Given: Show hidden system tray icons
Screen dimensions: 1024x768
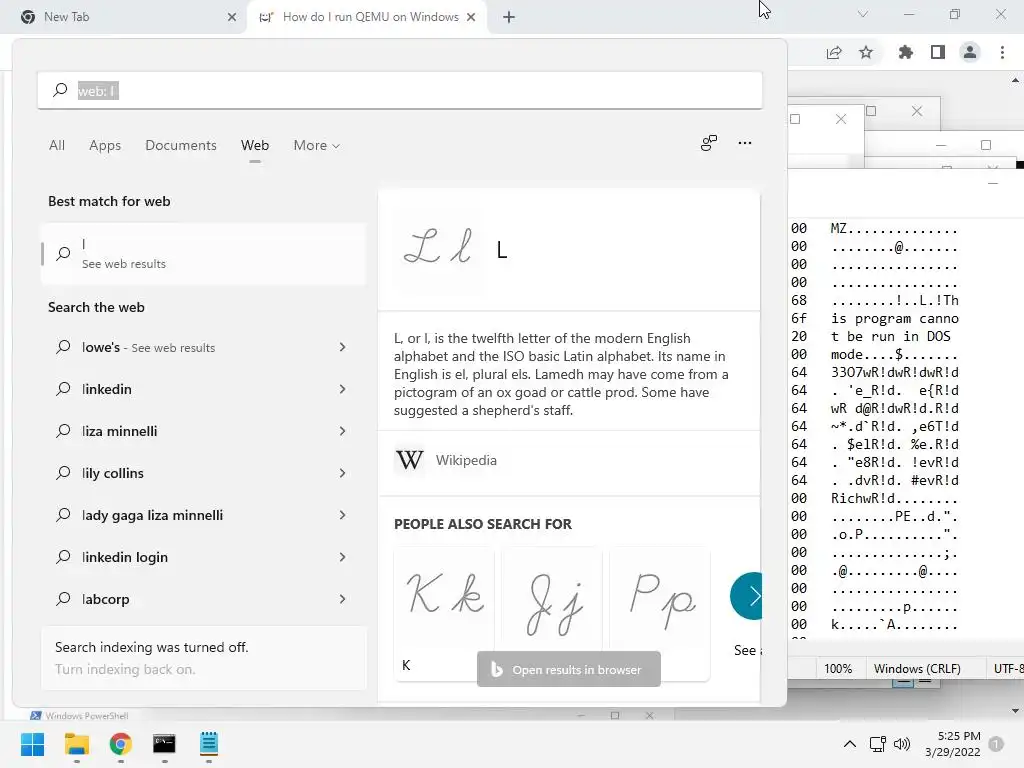Looking at the screenshot, I should click(849, 744).
